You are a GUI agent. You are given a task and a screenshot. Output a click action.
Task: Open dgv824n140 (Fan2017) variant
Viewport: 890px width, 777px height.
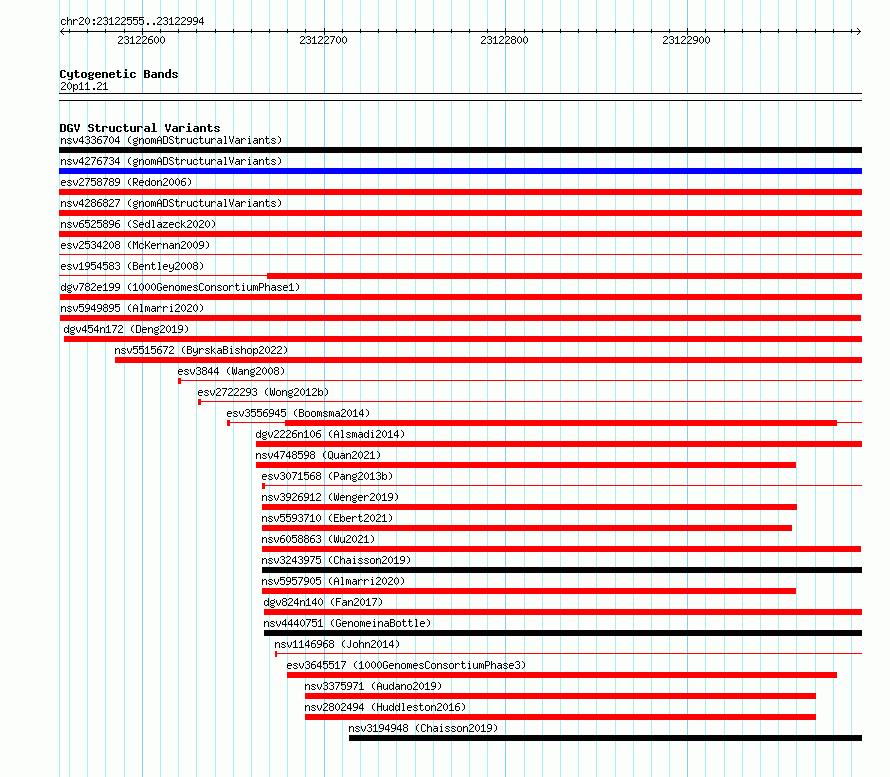[323, 602]
